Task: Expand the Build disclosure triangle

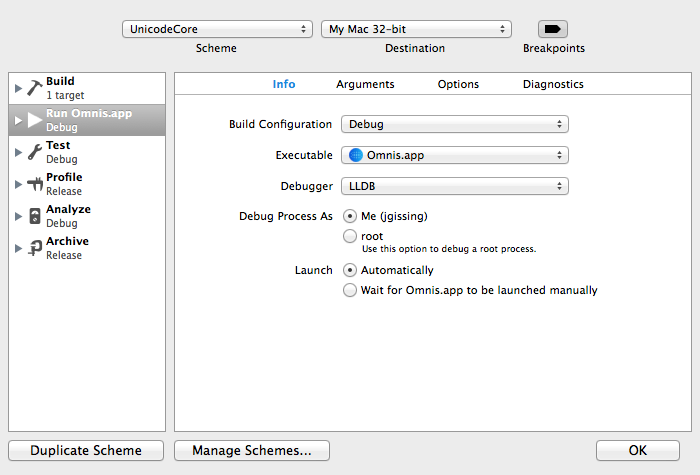Action: point(18,88)
